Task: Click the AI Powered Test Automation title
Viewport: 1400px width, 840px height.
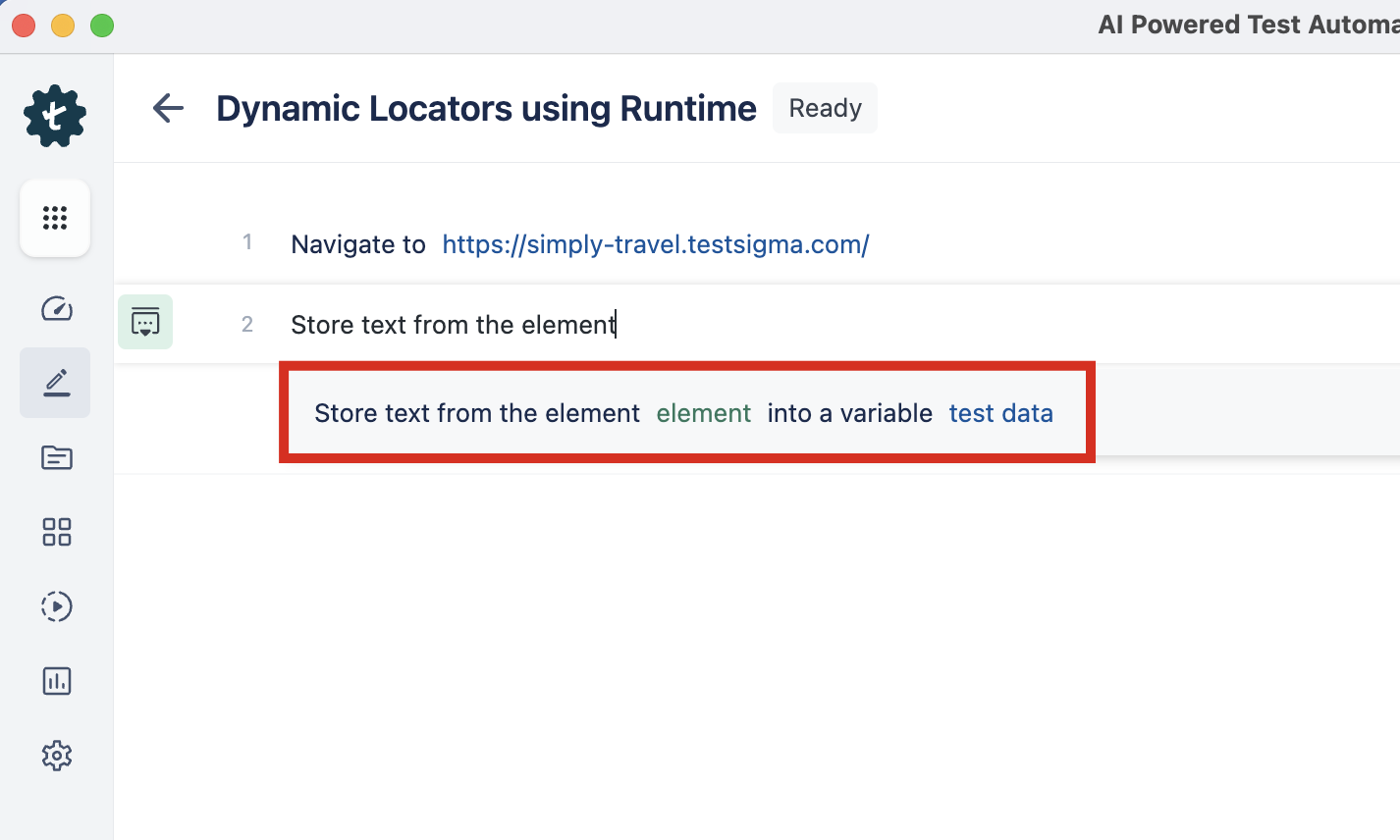Action: 1247,24
